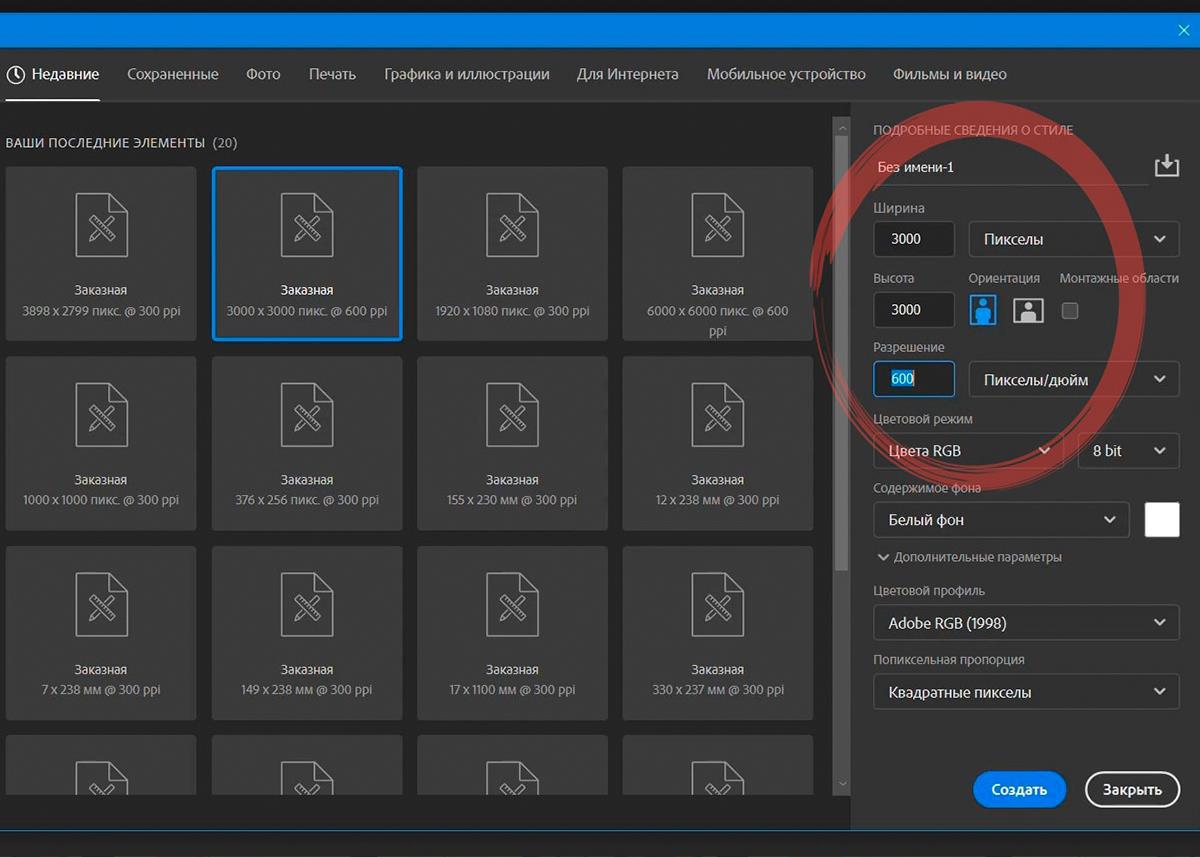Click the clock icon on Недавние tab
The height and width of the screenshot is (857, 1200).
click(x=15, y=74)
